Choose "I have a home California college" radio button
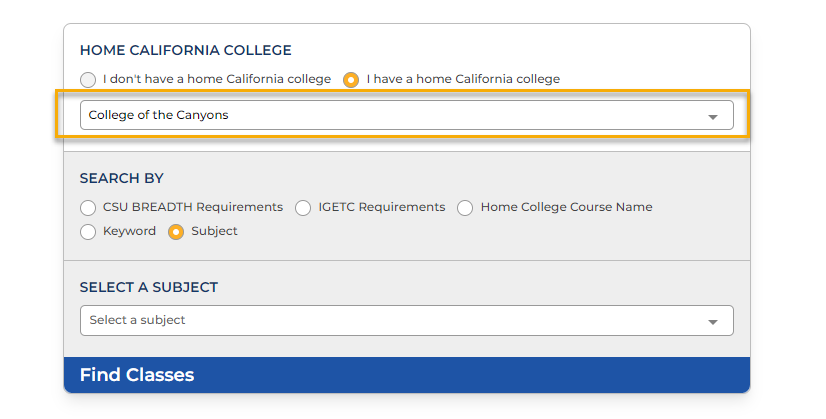Screen dimensions: 826x419 click(x=351, y=80)
